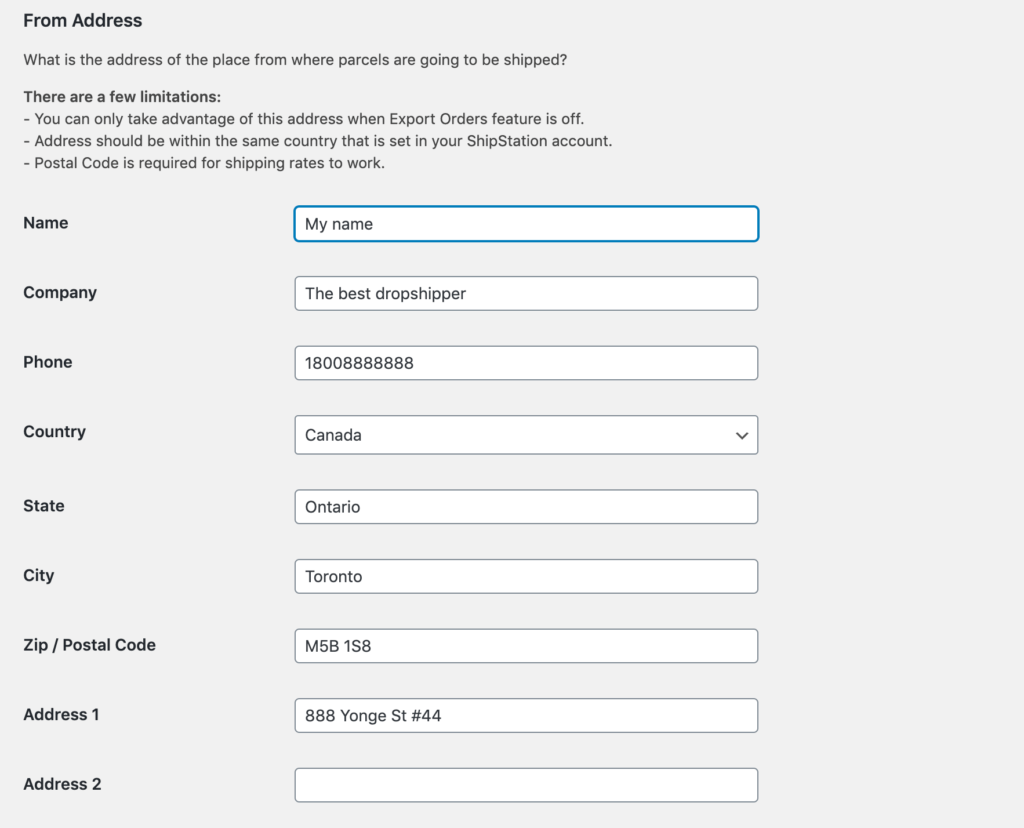Click the chevron arrow on Country select
1024x828 pixels.
tap(741, 436)
